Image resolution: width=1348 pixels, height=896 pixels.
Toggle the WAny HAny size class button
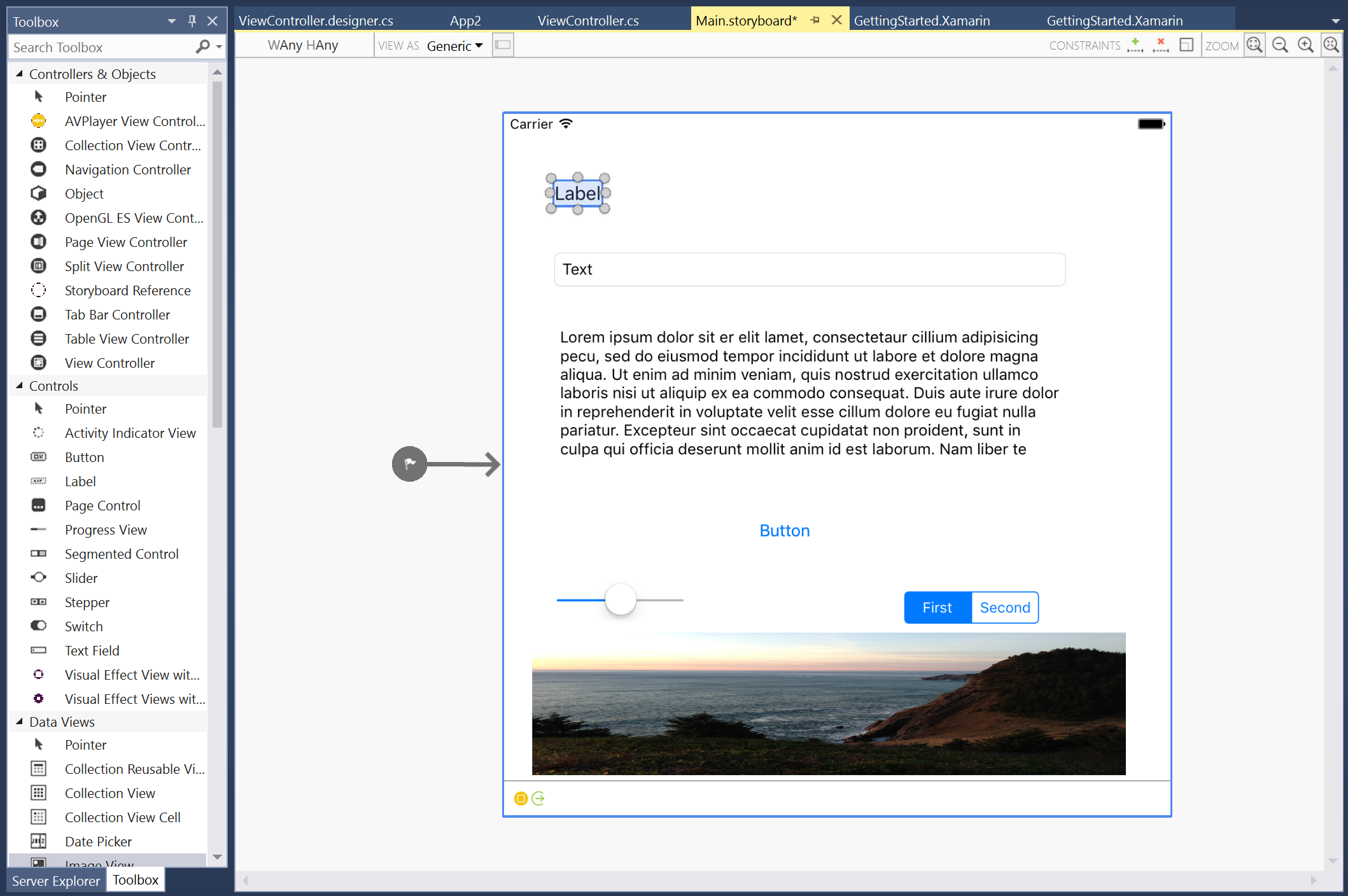(303, 45)
